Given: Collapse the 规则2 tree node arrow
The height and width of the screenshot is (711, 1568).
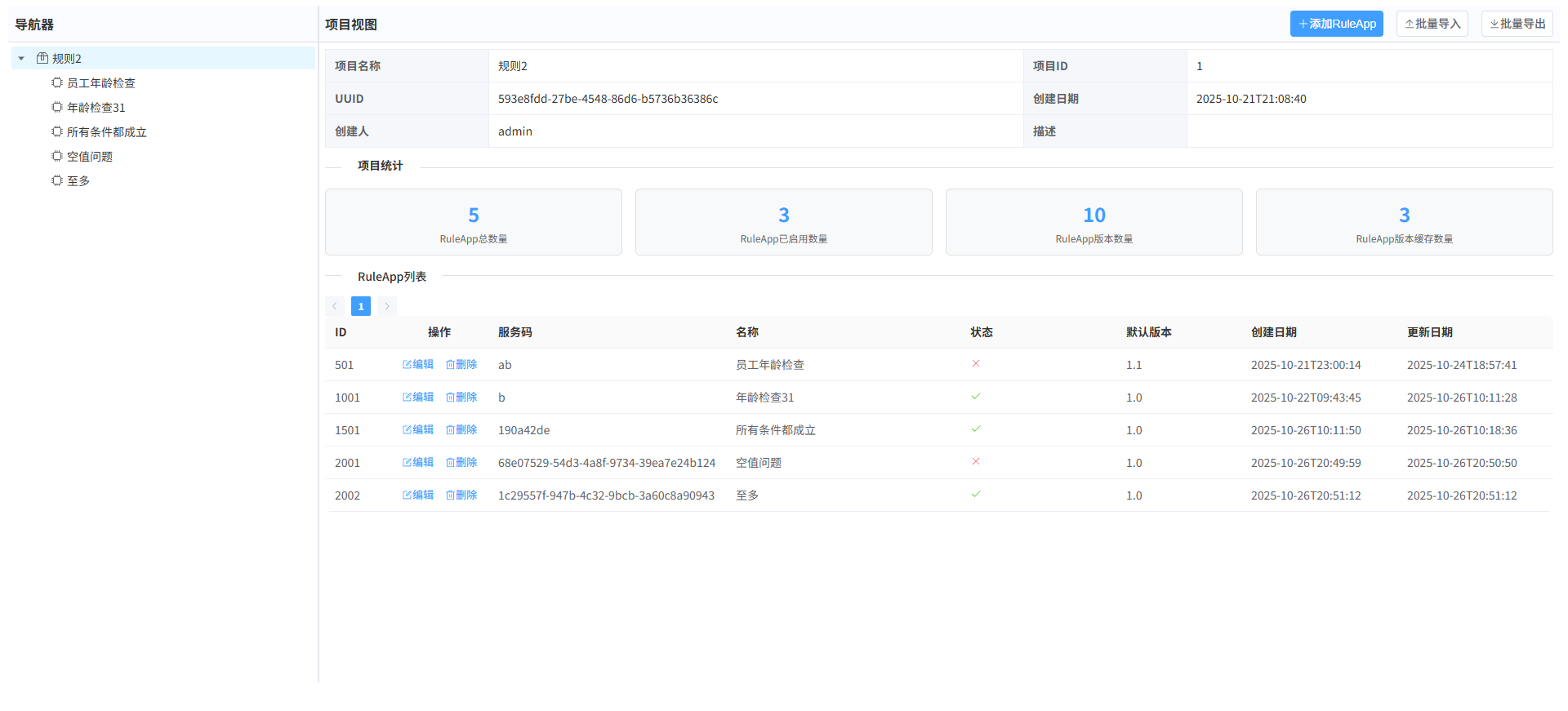Looking at the screenshot, I should [x=21, y=59].
